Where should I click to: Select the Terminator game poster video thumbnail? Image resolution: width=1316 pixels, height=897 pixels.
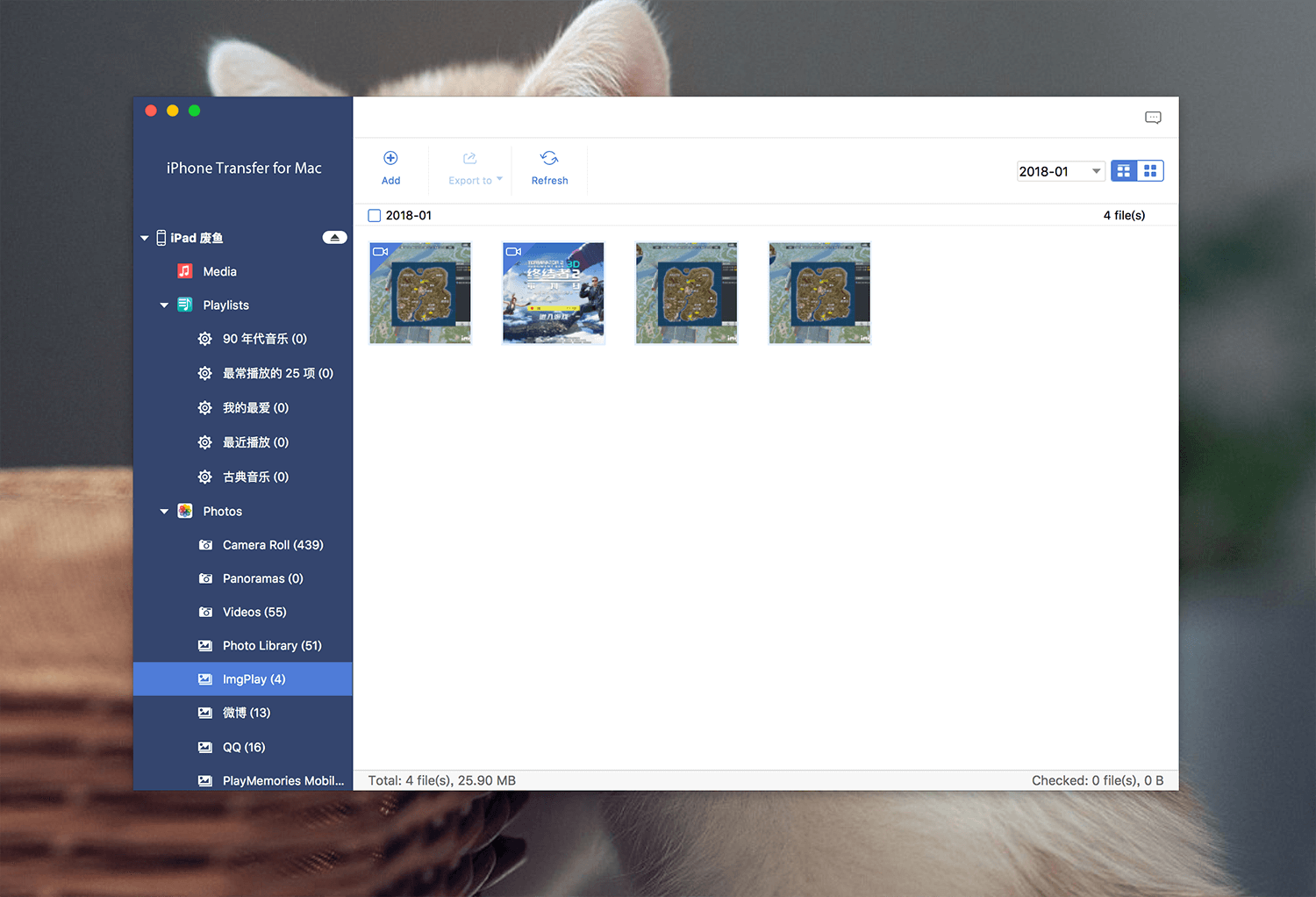click(554, 293)
